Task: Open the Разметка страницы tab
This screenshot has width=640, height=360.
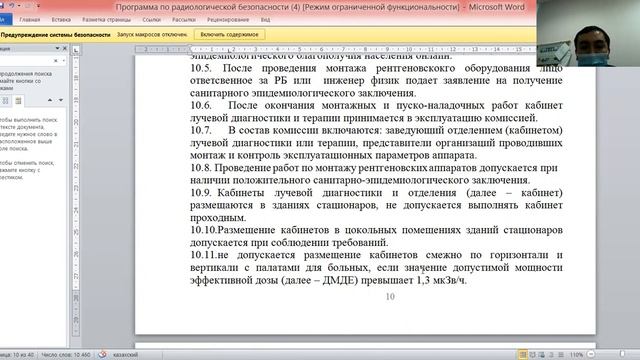Action: click(107, 20)
